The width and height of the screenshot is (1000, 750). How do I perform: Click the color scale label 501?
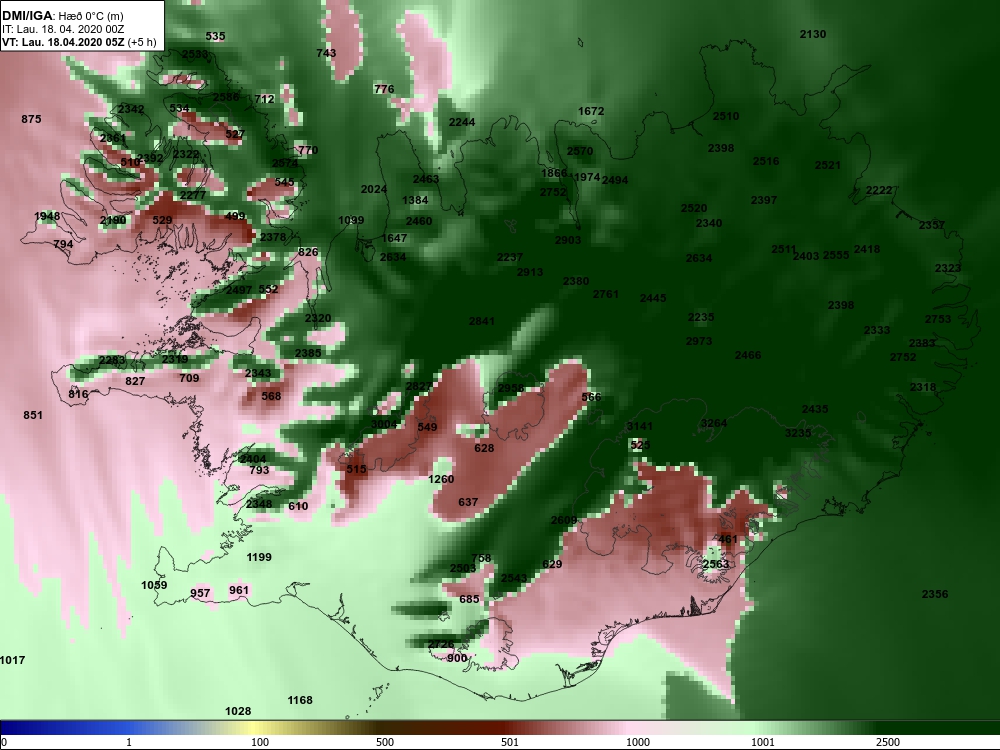click(x=510, y=742)
